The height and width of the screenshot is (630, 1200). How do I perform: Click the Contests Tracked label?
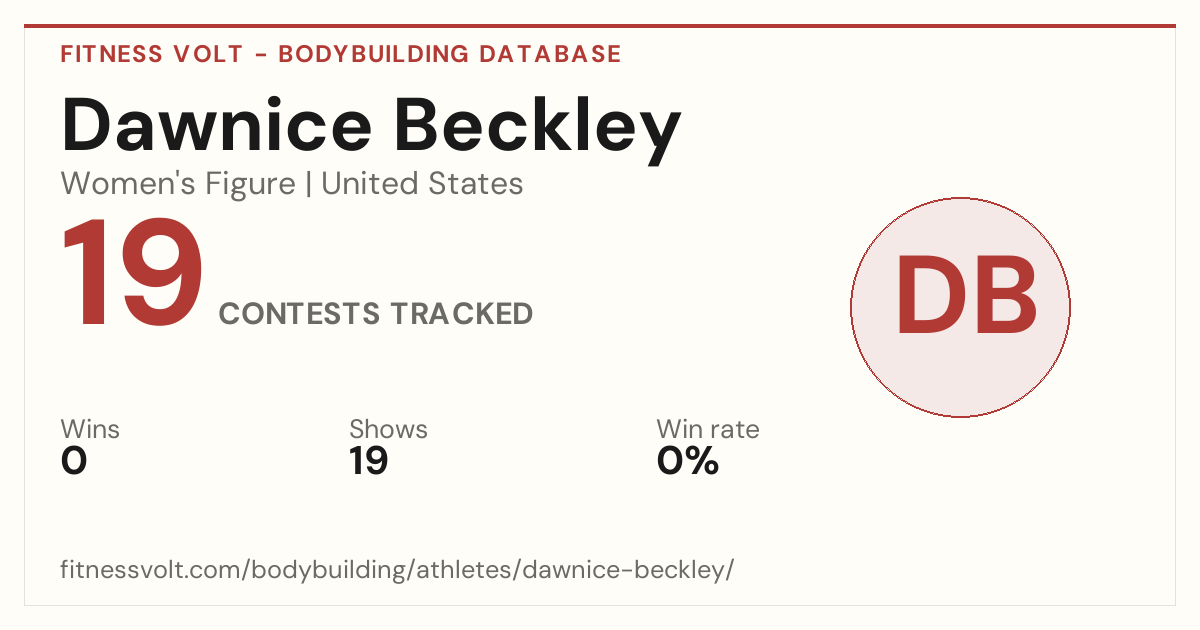(x=376, y=314)
